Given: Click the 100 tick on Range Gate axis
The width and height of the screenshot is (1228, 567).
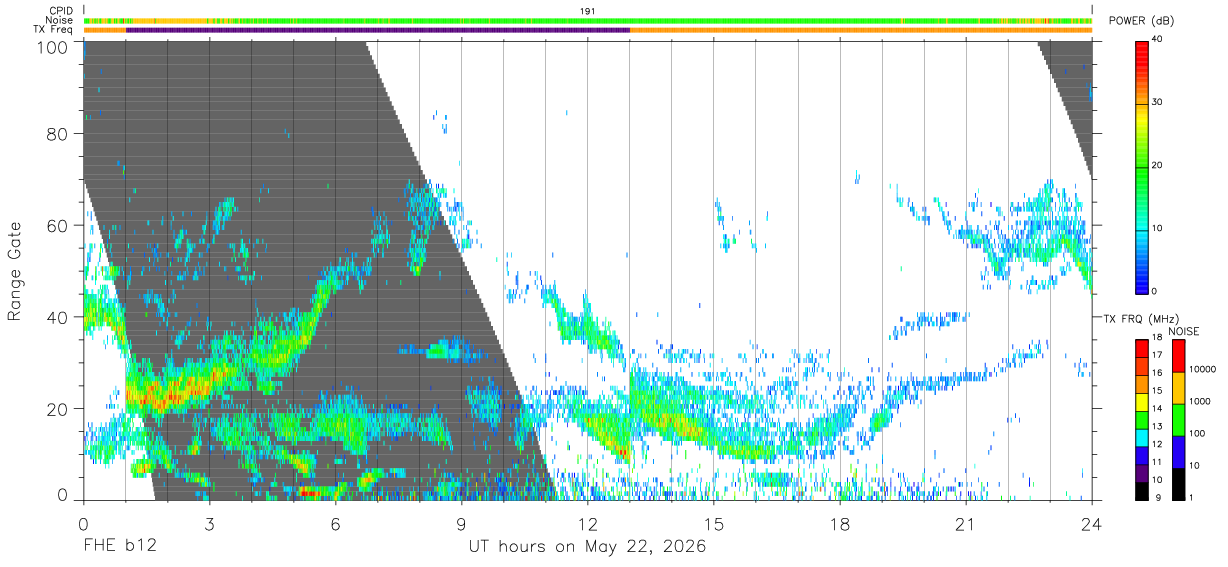Looking at the screenshot, I should click(54, 46).
